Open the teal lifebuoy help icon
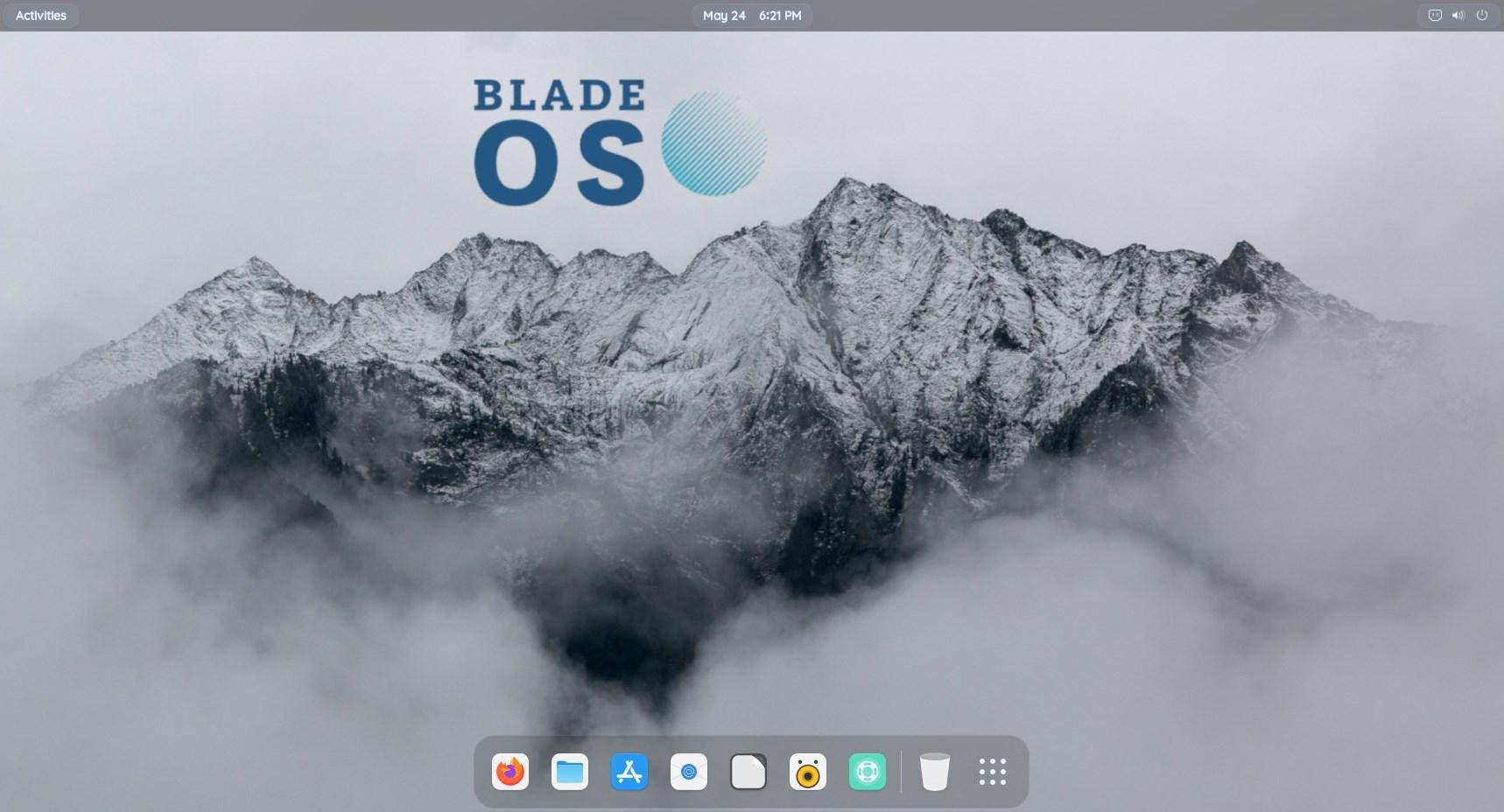The height and width of the screenshot is (812, 1504). [868, 772]
